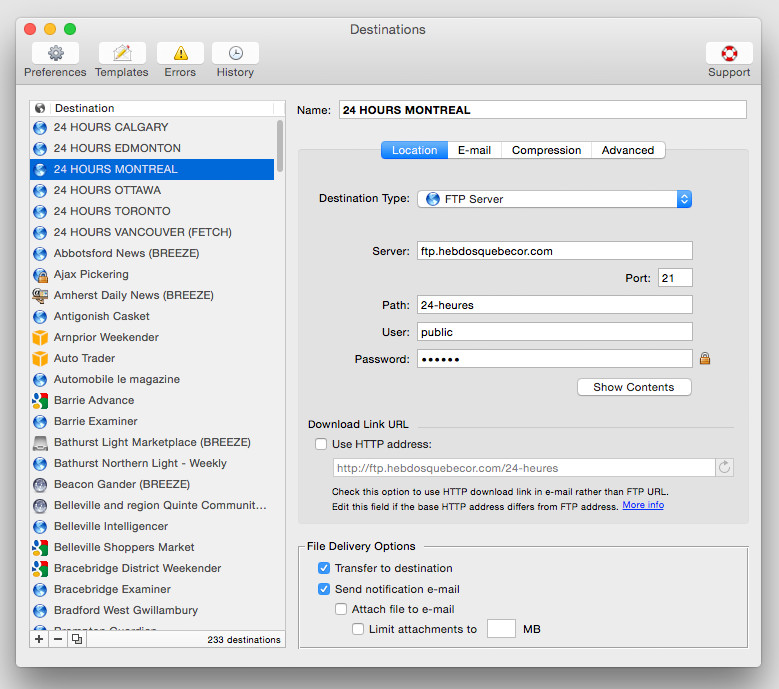This screenshot has height=689, width=779.
Task: Click the globe icon in the Destination column header
Action: (x=40, y=108)
